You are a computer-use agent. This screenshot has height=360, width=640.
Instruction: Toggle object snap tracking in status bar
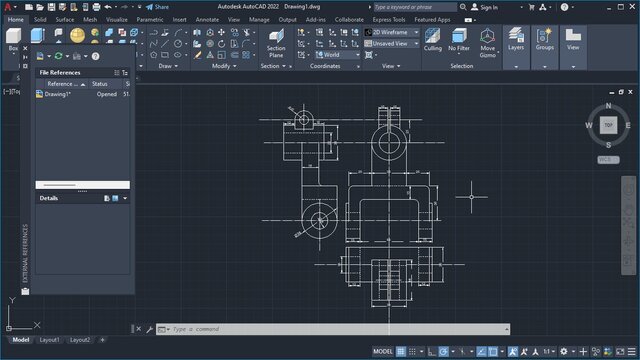tap(482, 351)
